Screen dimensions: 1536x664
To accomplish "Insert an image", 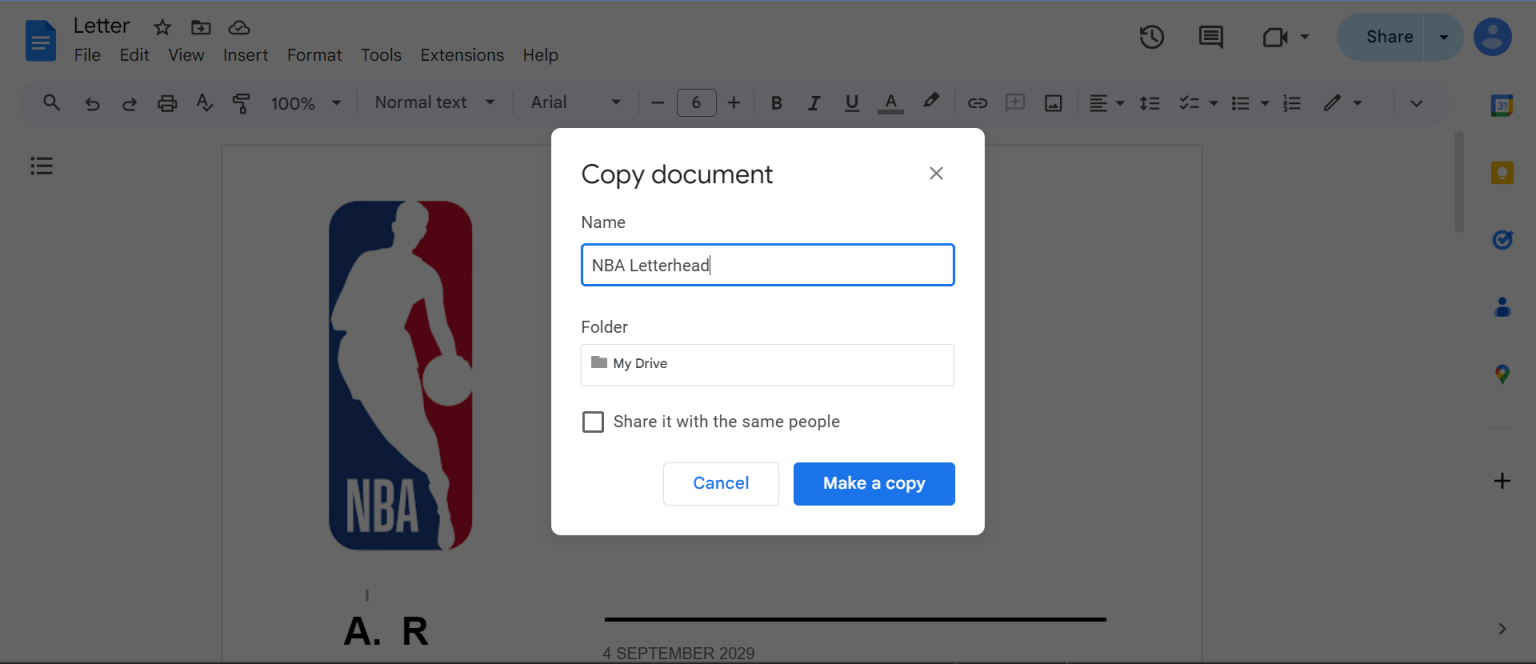I will (x=1053, y=102).
